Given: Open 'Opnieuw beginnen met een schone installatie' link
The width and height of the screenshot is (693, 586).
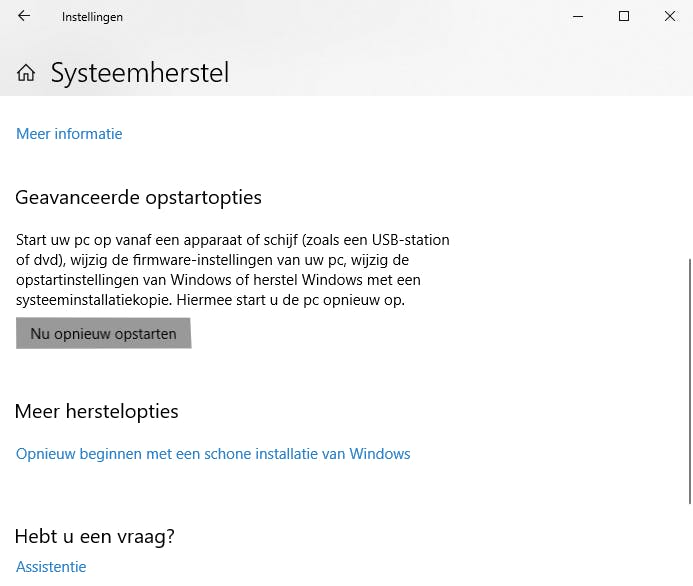Looking at the screenshot, I should (x=213, y=454).
